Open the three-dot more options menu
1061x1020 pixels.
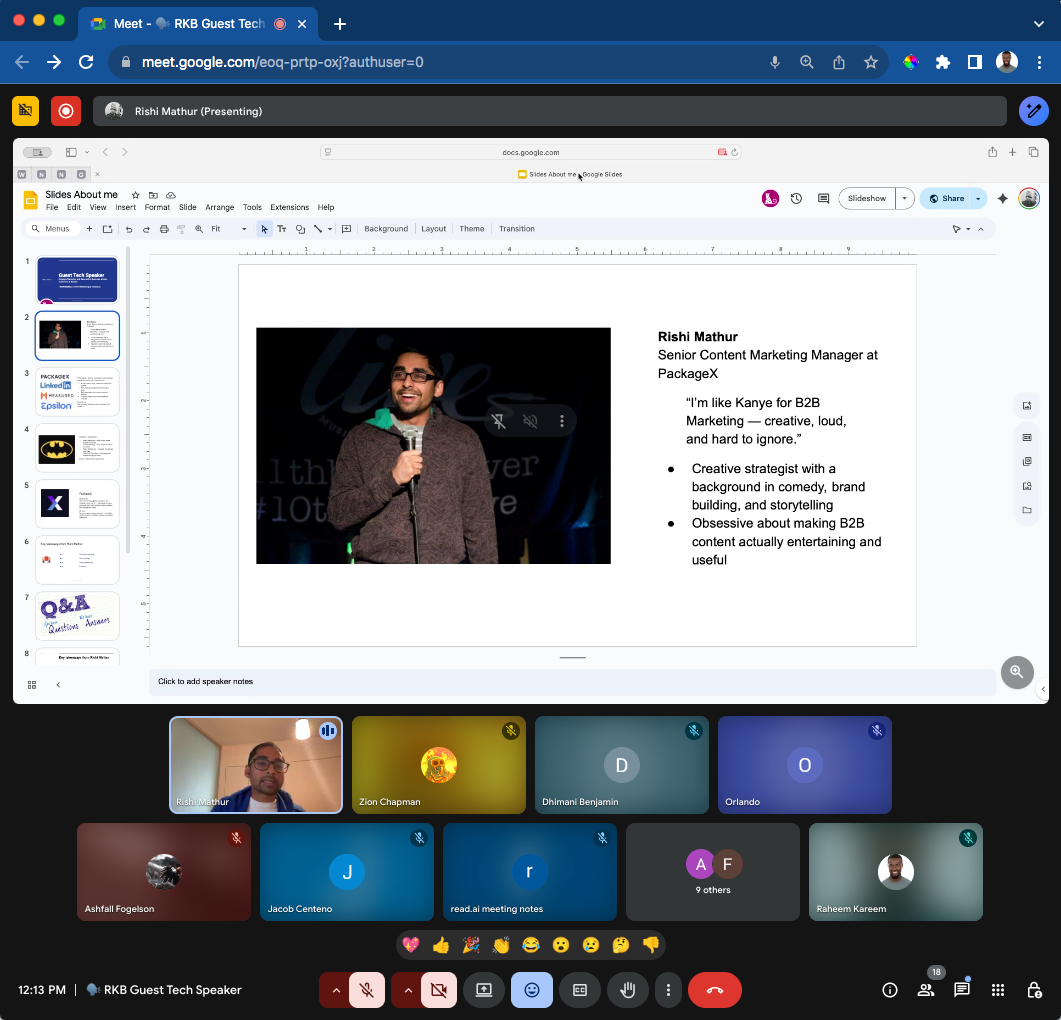(x=668, y=990)
